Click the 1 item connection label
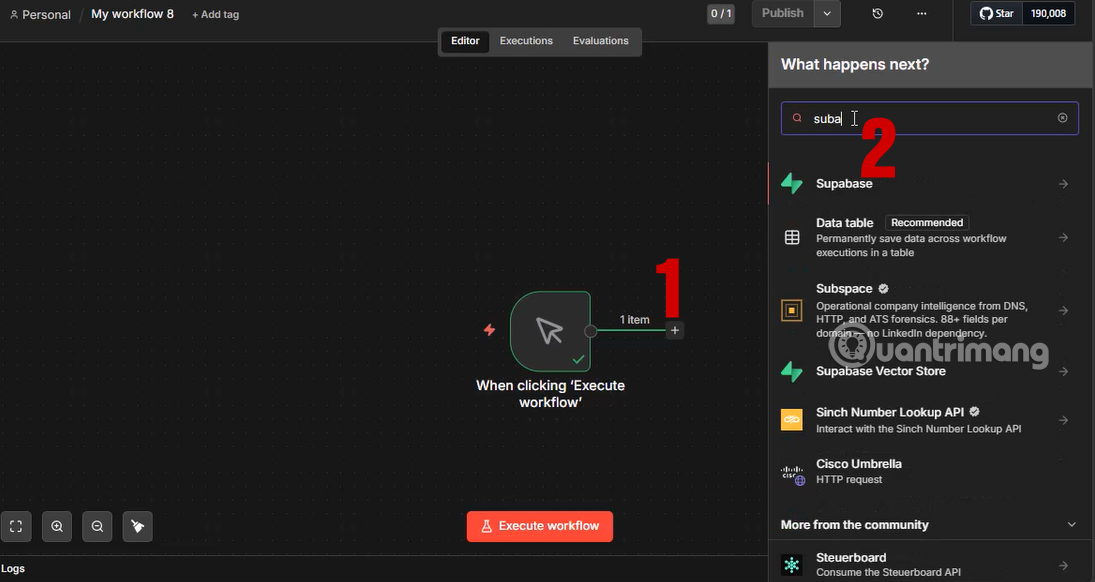Image resolution: width=1095 pixels, height=582 pixels. [x=634, y=319]
